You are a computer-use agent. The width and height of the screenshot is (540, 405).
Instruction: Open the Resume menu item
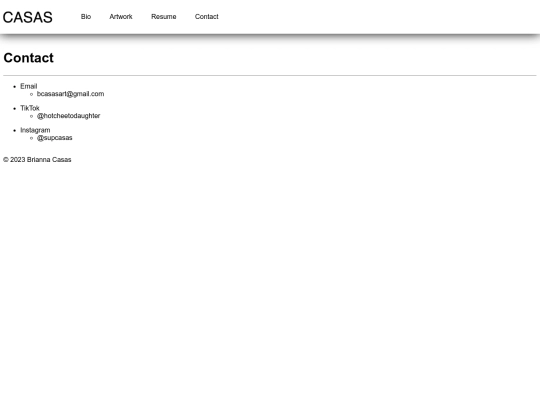point(164,17)
